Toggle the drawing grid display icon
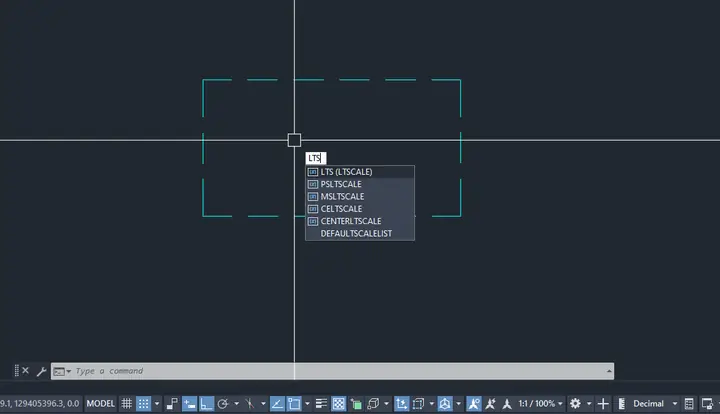This screenshot has height=414, width=720. point(126,404)
